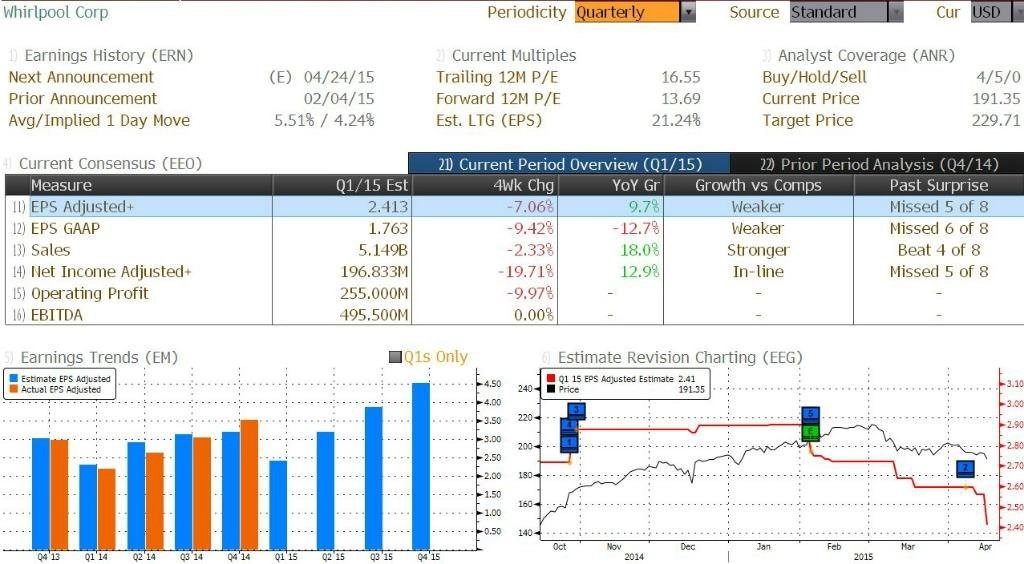1024x564 pixels.
Task: Click the Prior Announcement date 02/04/15
Action: [x=339, y=99]
